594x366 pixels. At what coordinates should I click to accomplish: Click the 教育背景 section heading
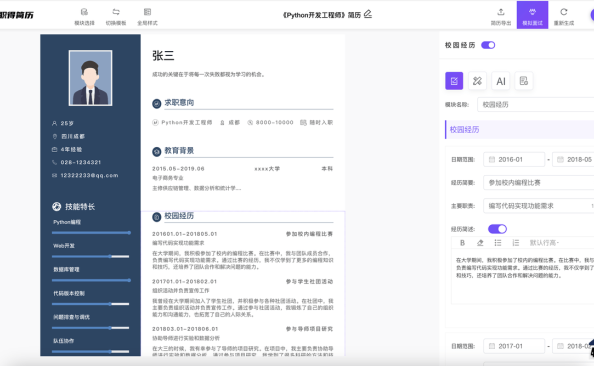tap(179, 151)
